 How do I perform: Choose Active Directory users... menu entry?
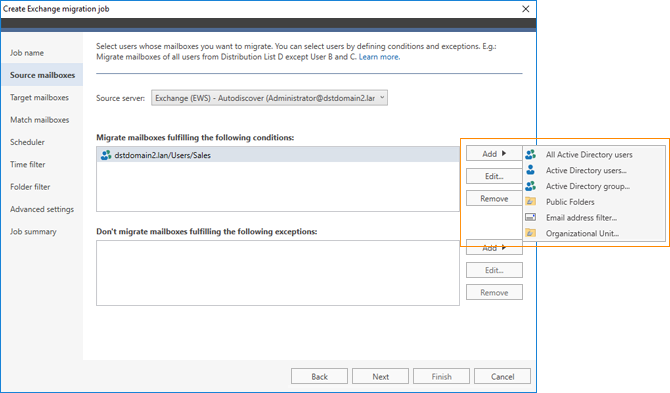[594, 170]
